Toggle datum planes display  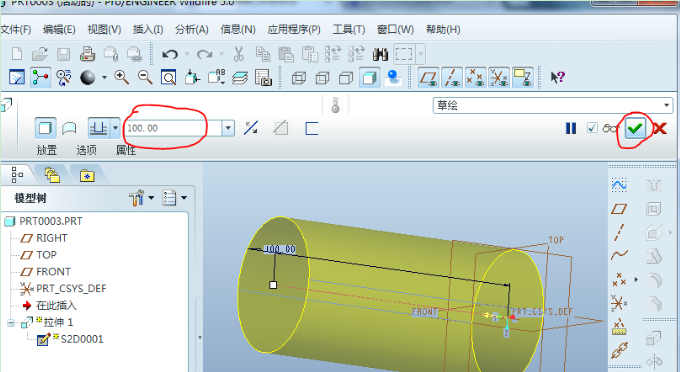coord(428,78)
